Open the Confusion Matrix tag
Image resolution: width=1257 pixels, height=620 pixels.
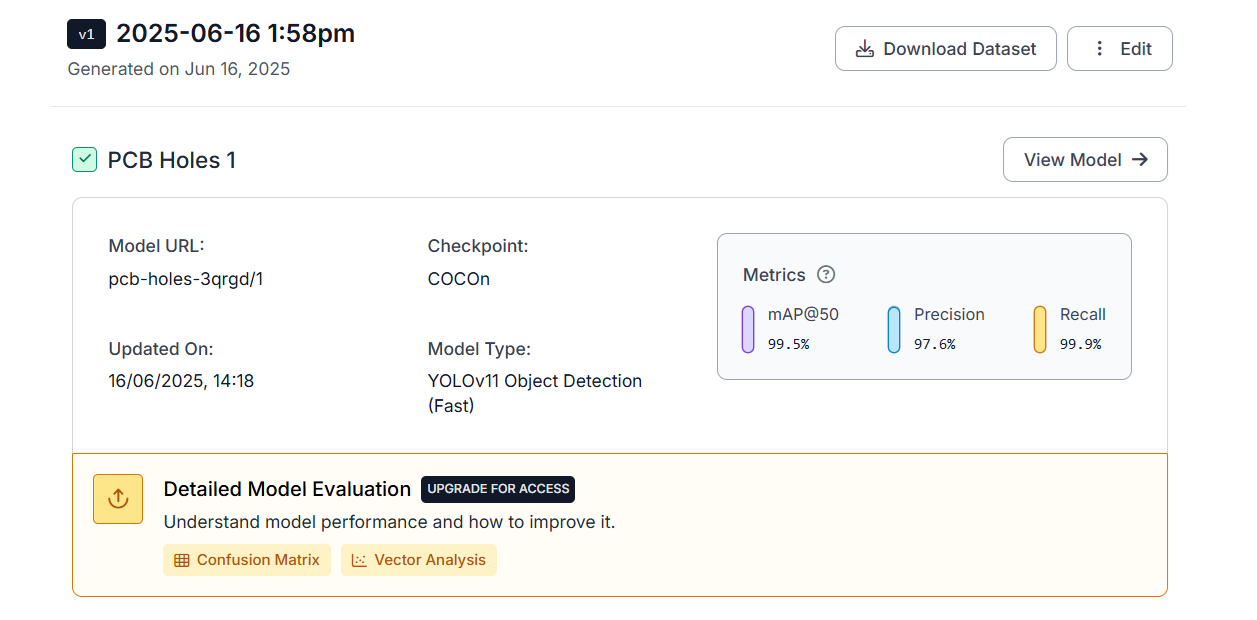point(247,560)
